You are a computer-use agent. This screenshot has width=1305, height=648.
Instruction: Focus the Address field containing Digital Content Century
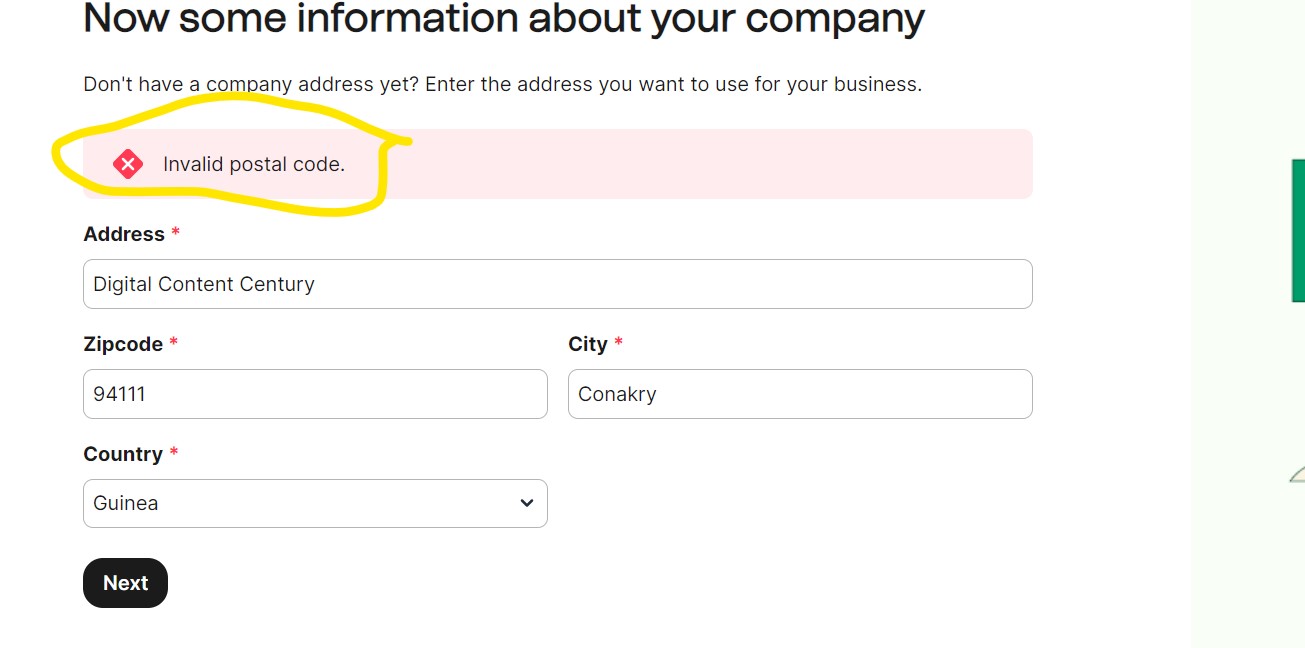[x=557, y=284]
